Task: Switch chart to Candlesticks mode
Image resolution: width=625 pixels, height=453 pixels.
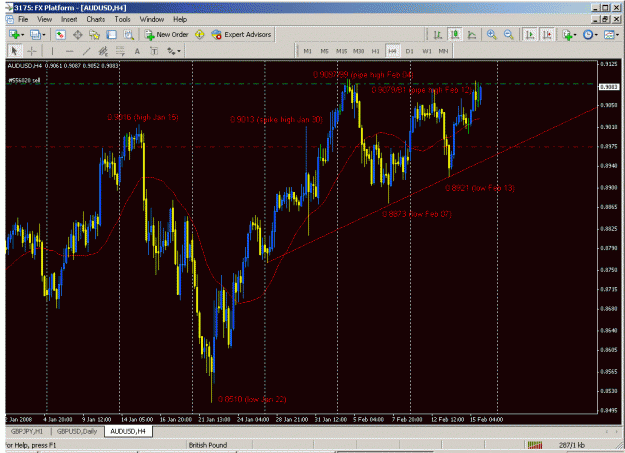Action: [x=455, y=35]
